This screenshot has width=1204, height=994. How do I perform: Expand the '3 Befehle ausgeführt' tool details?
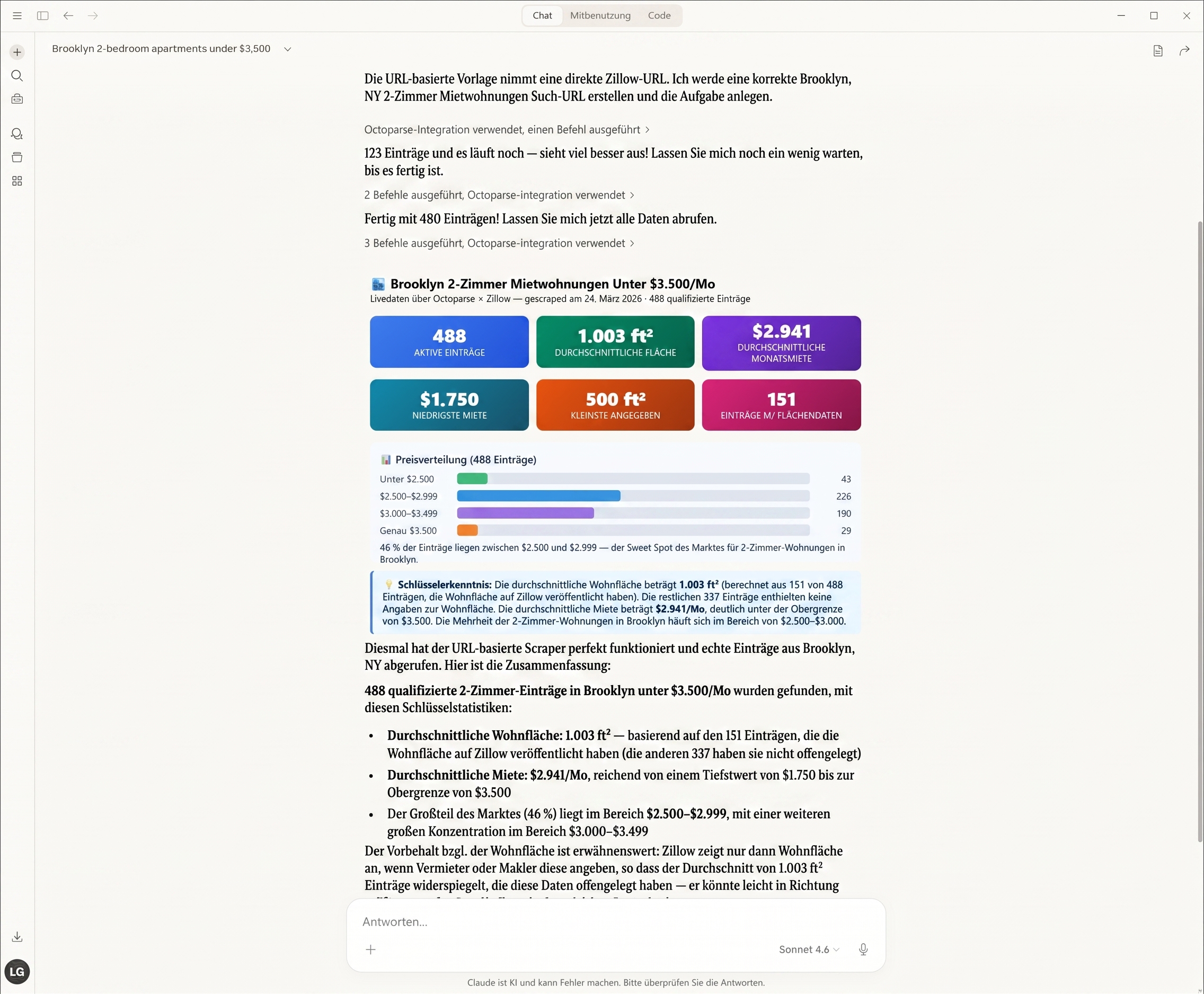(x=499, y=243)
